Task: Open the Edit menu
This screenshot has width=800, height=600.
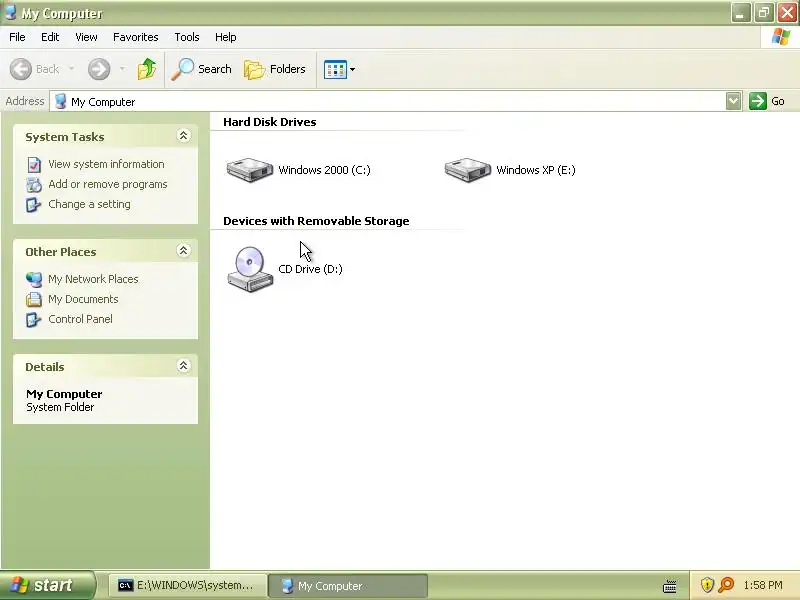Action: point(50,37)
